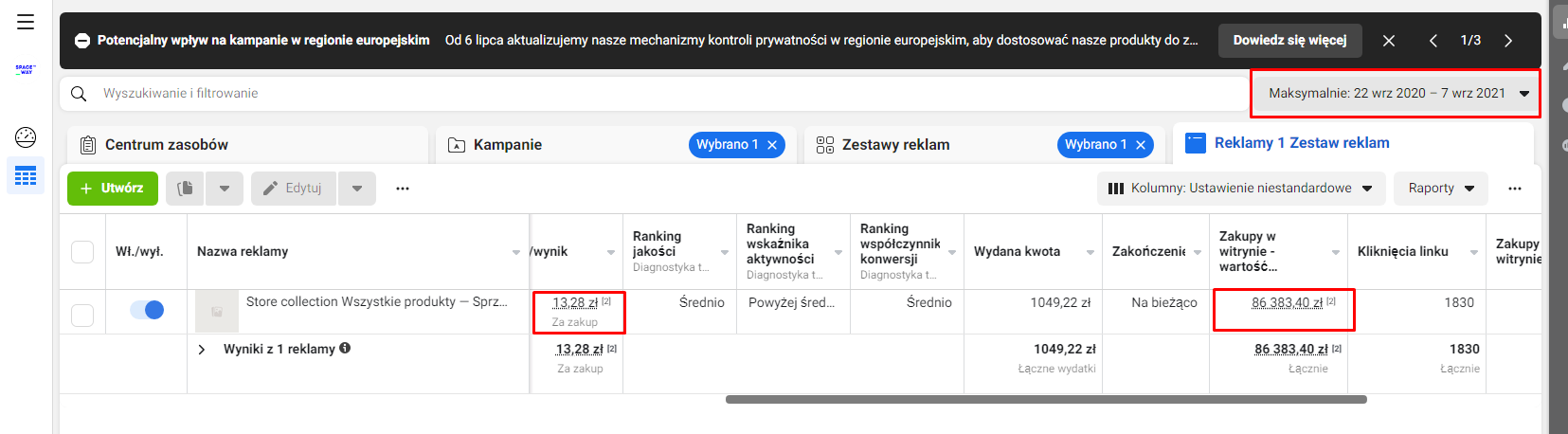1568x434 pixels.
Task: Go to previous notification arrow
Action: (1433, 41)
